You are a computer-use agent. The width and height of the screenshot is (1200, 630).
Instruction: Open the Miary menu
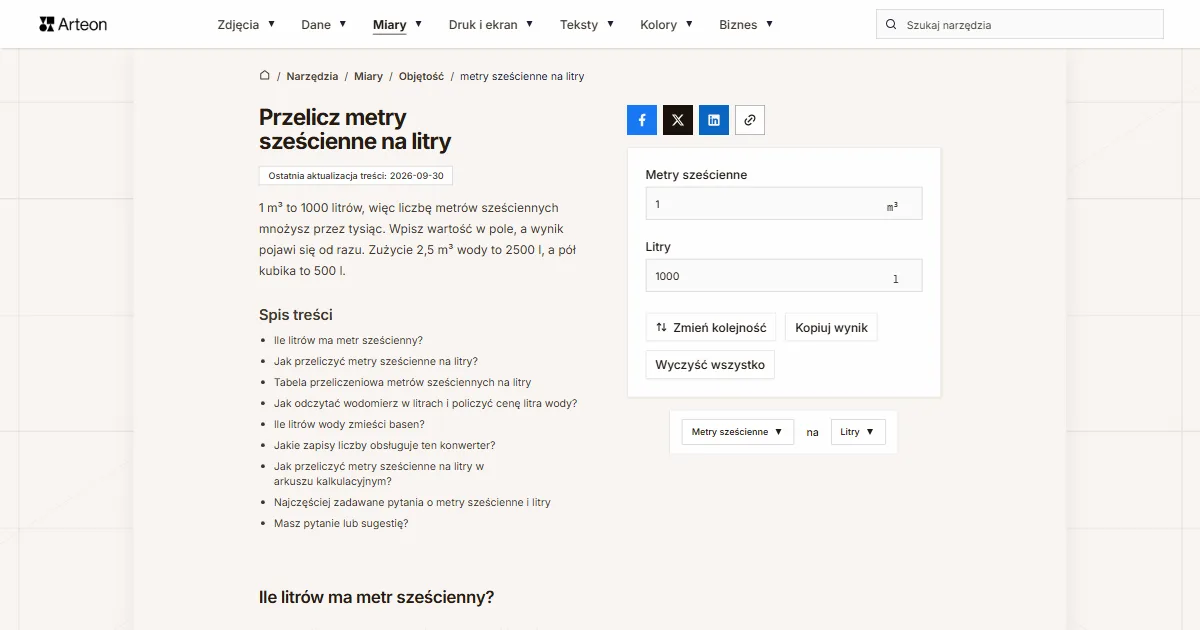[397, 24]
